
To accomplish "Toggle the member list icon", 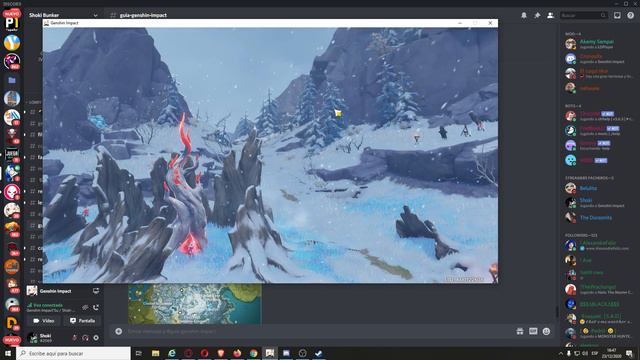I will pos(550,15).
